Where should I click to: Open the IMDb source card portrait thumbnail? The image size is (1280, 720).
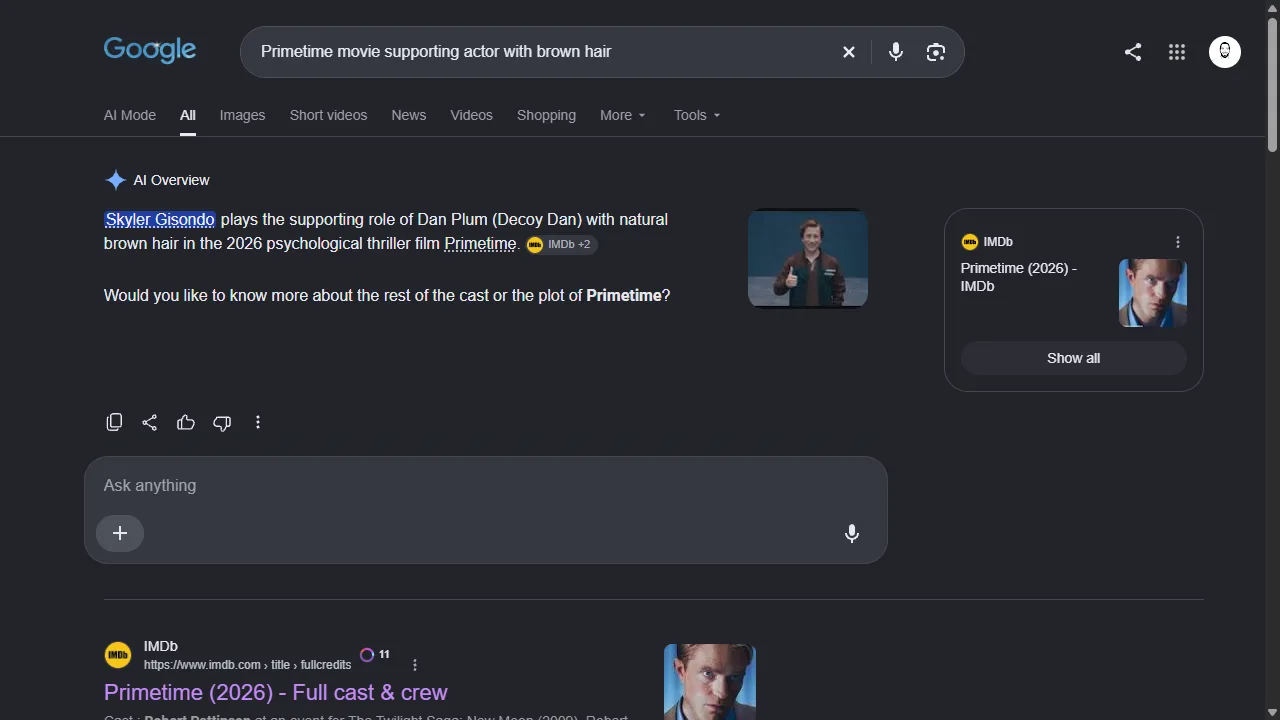pyautogui.click(x=1153, y=293)
